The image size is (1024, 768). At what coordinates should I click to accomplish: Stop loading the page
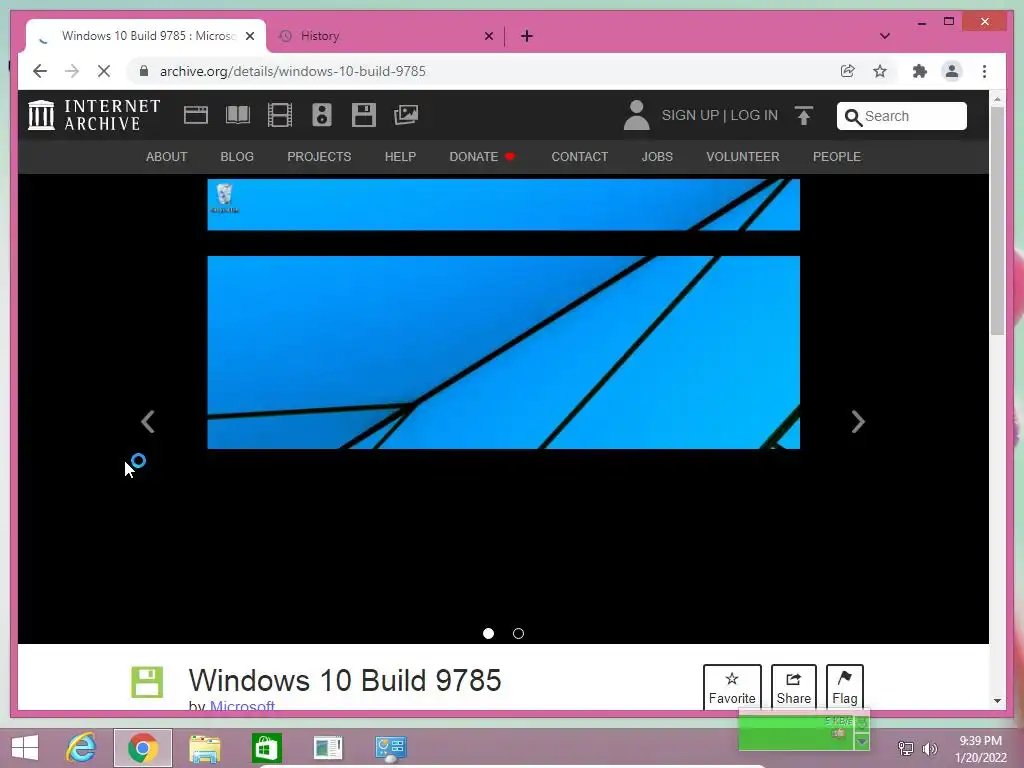point(104,71)
